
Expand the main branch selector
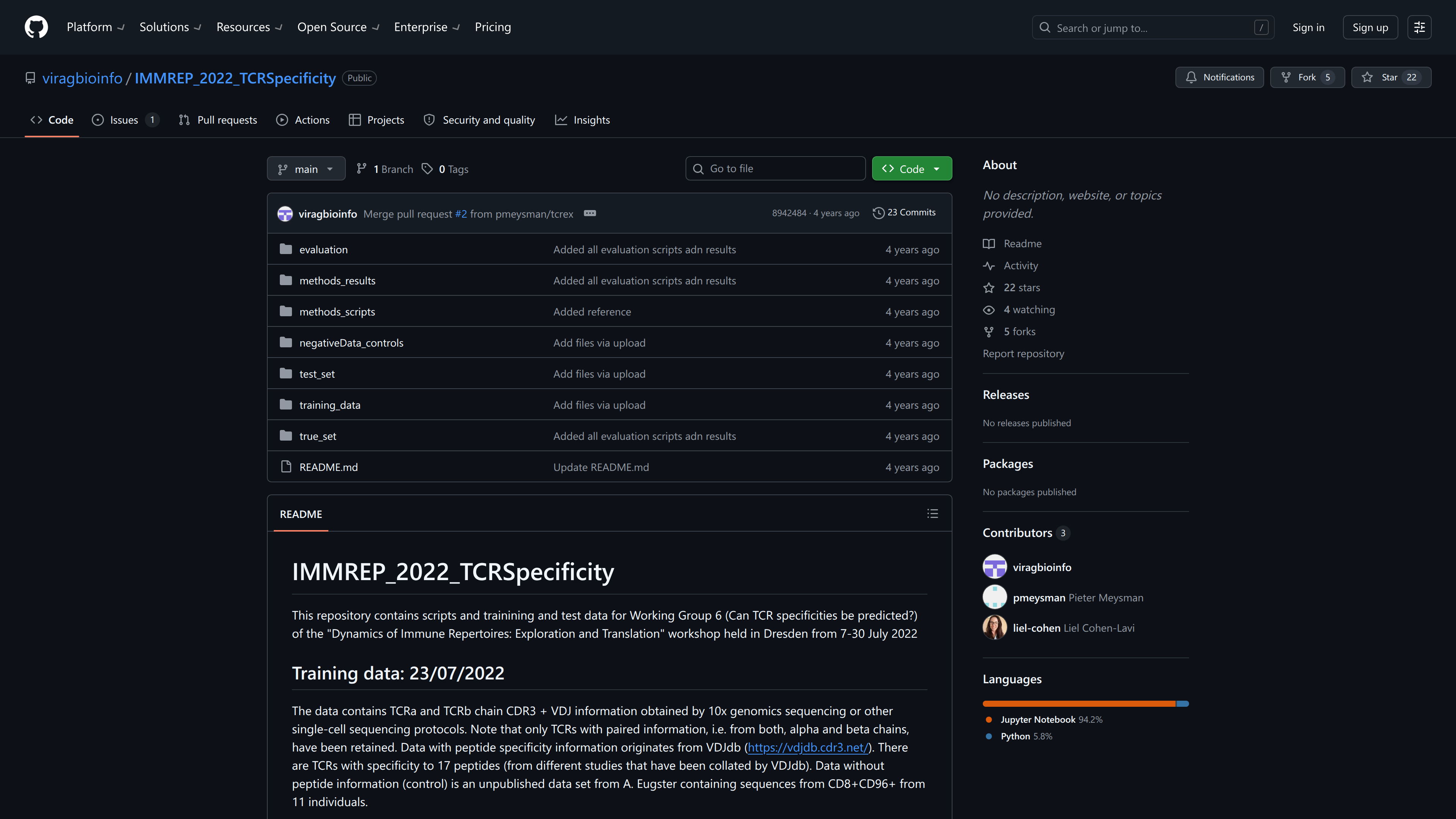(306, 168)
